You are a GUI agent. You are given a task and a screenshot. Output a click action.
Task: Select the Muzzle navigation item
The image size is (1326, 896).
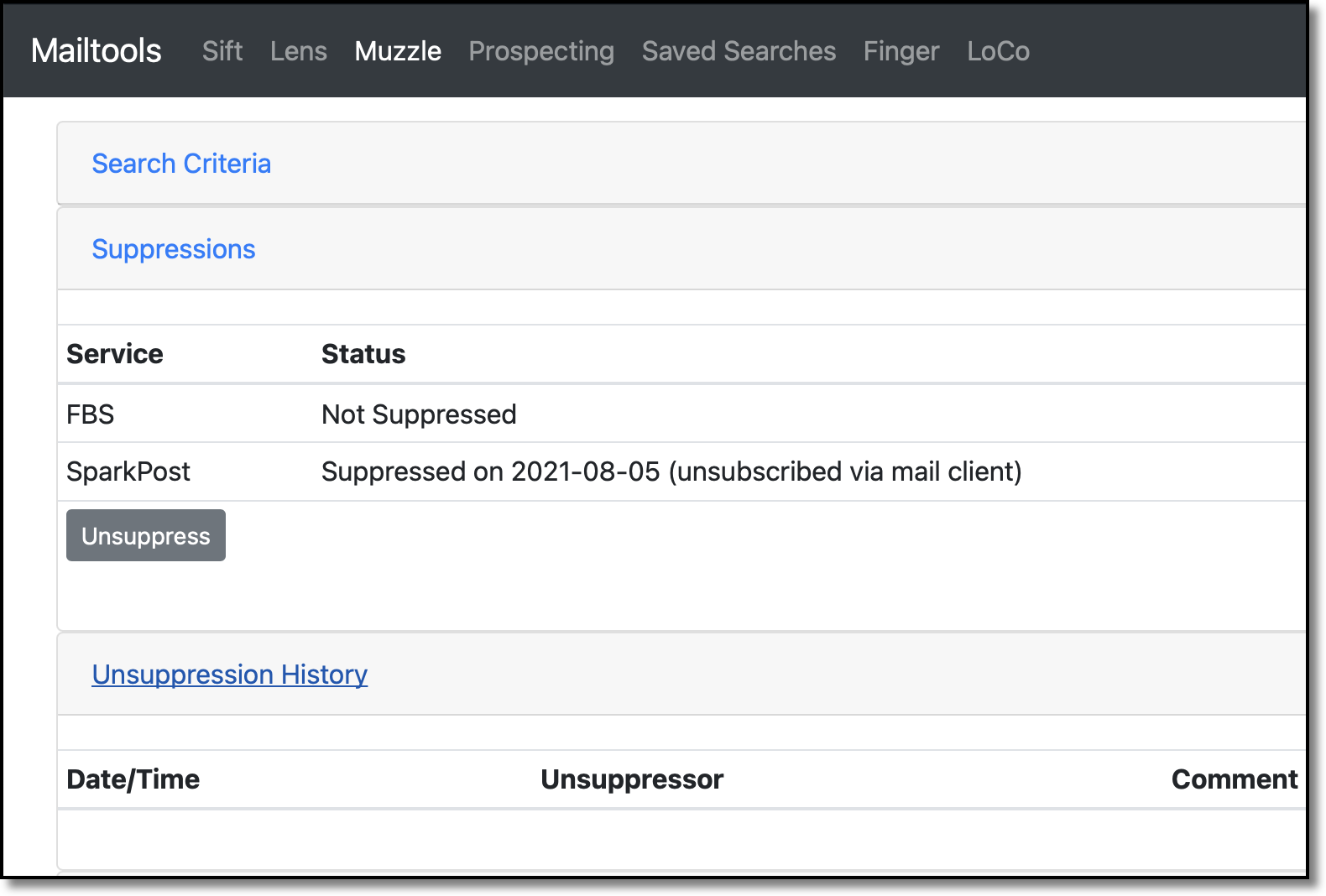click(398, 51)
